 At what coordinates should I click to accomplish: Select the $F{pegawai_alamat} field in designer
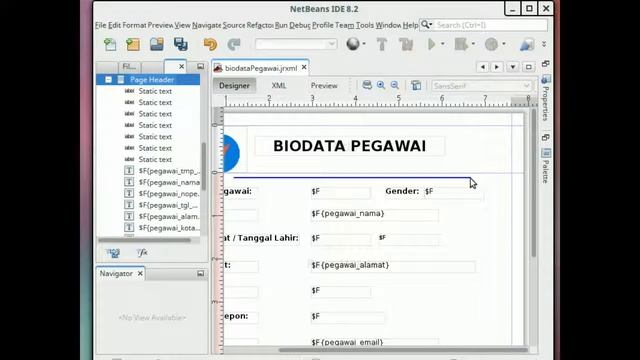pyautogui.click(x=393, y=266)
